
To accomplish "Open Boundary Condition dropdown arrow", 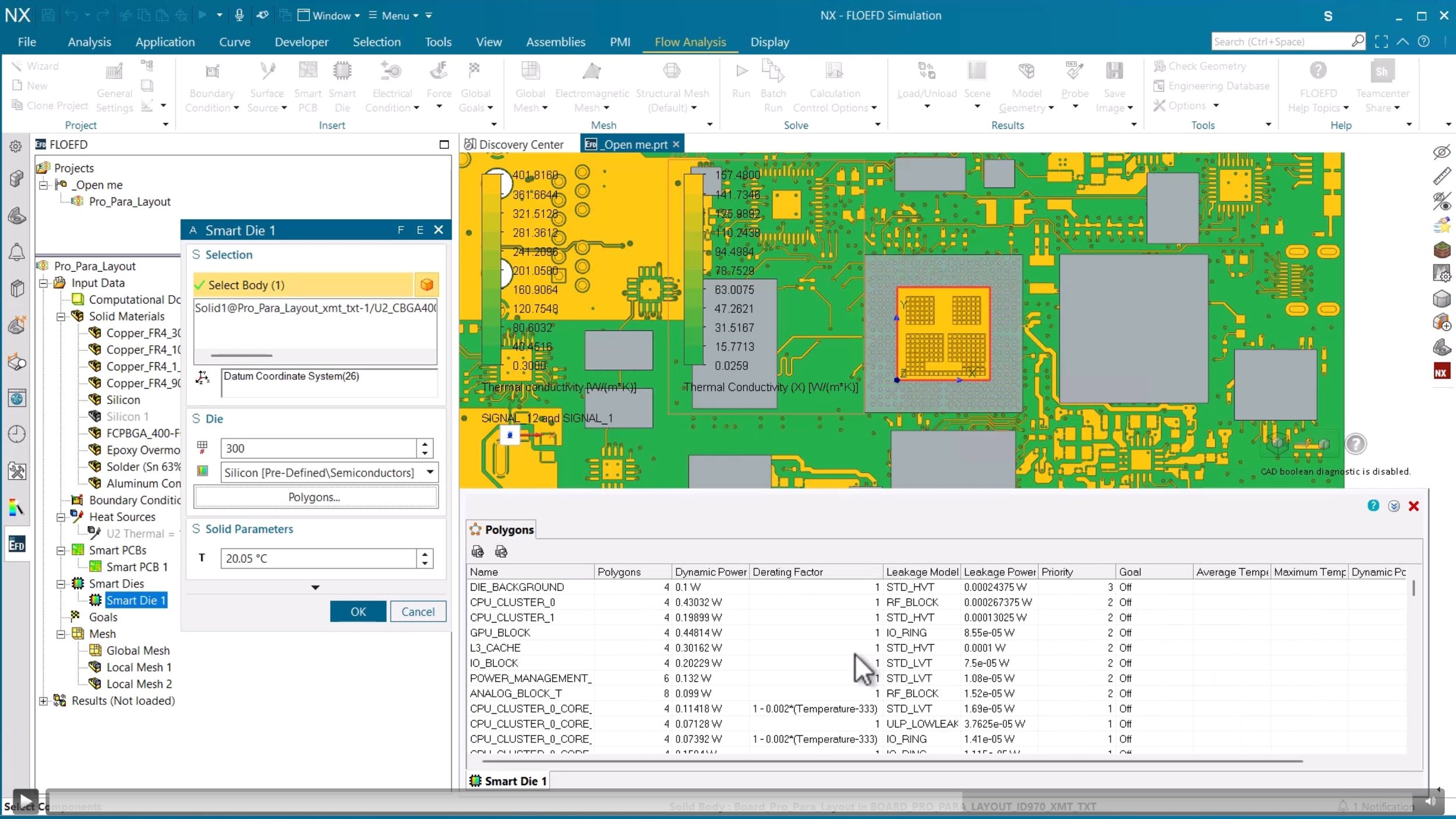I will 236,108.
